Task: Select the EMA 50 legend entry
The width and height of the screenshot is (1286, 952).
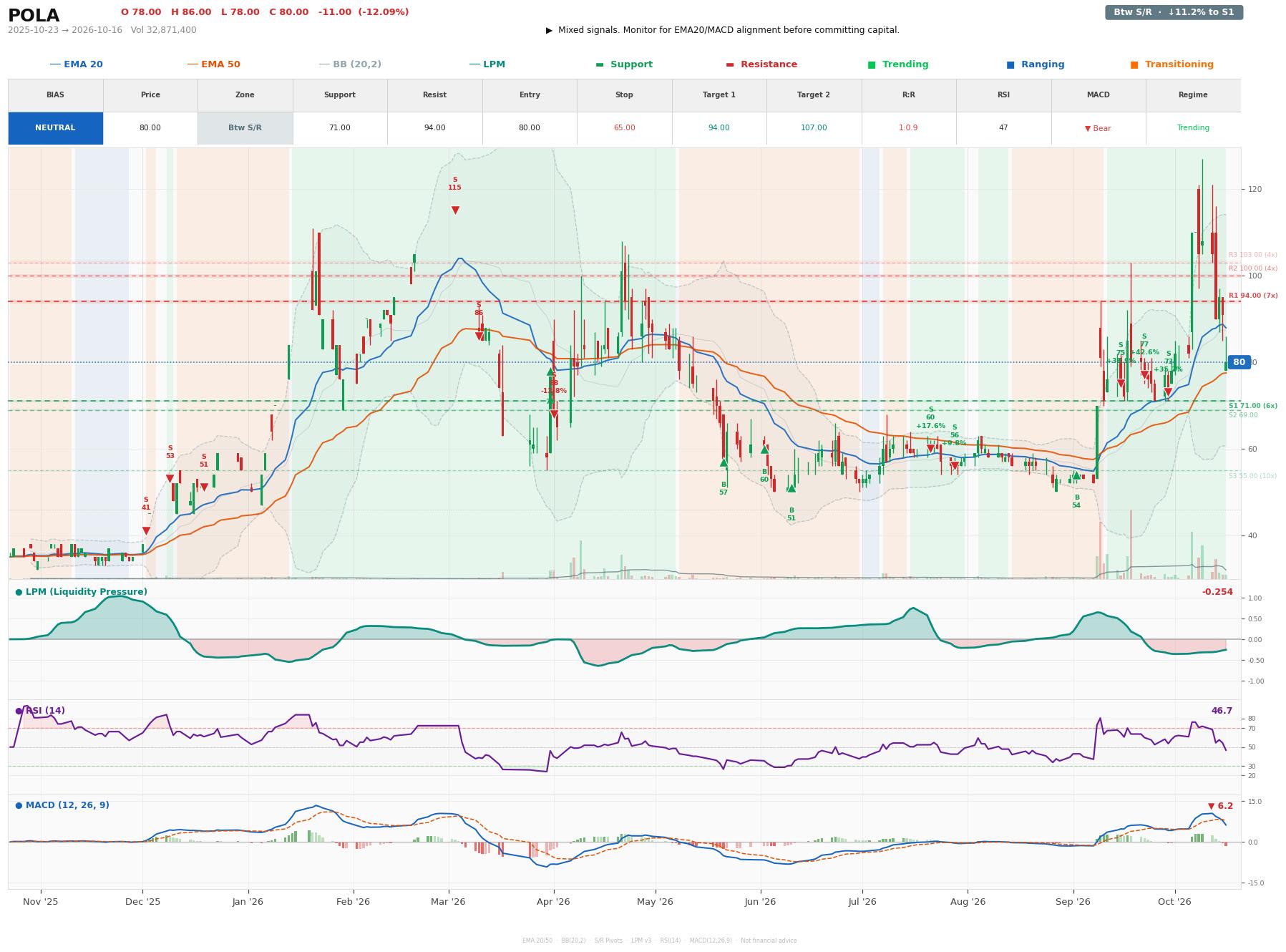Action: tap(213, 64)
